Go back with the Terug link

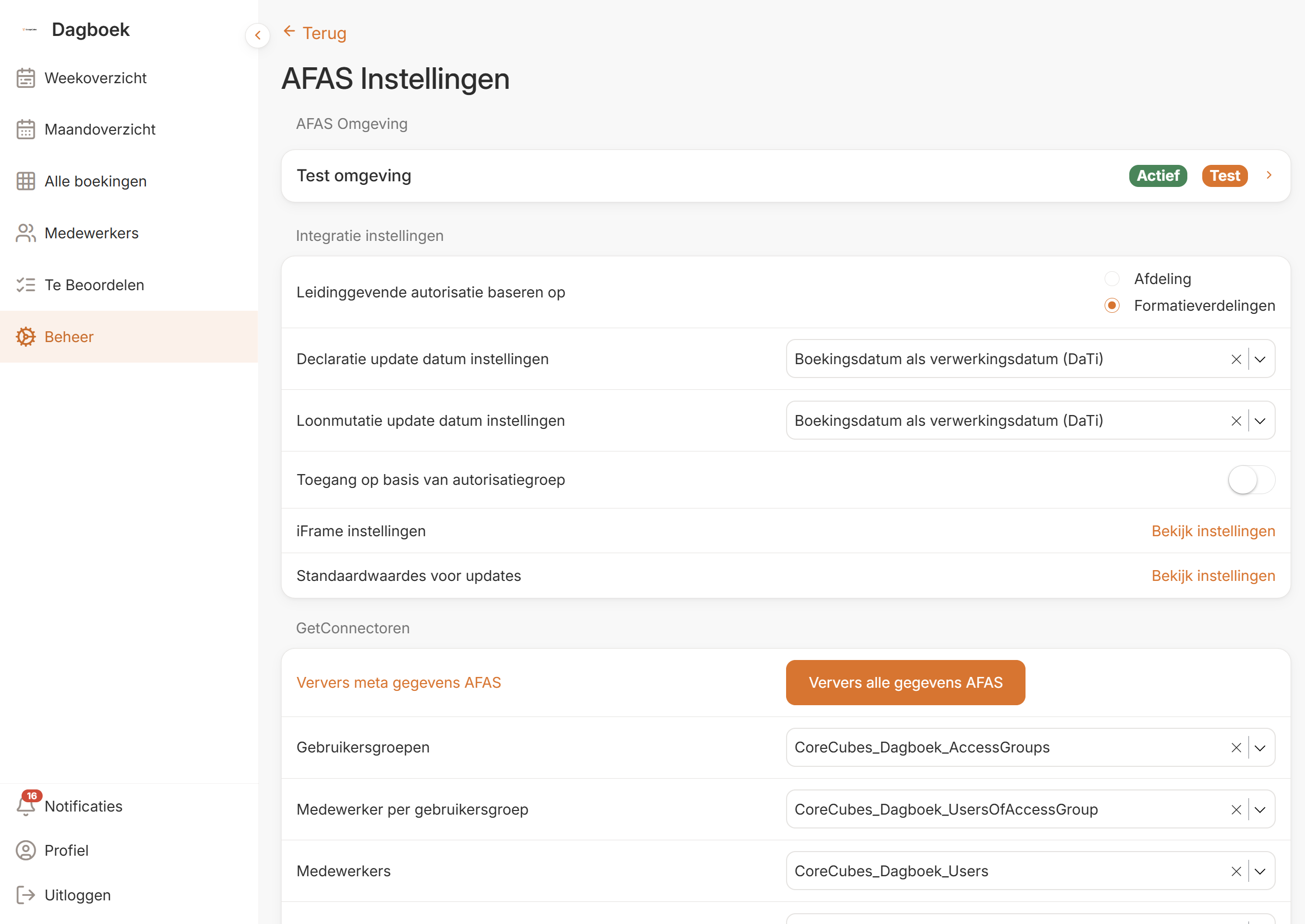coord(315,33)
